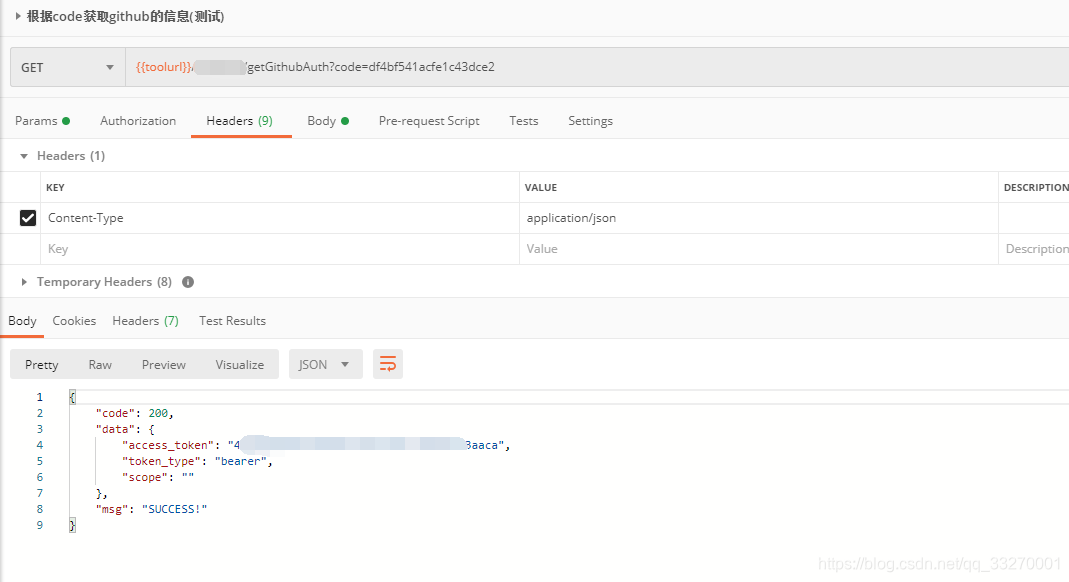Click the Temporary Headers info icon

[x=188, y=282]
